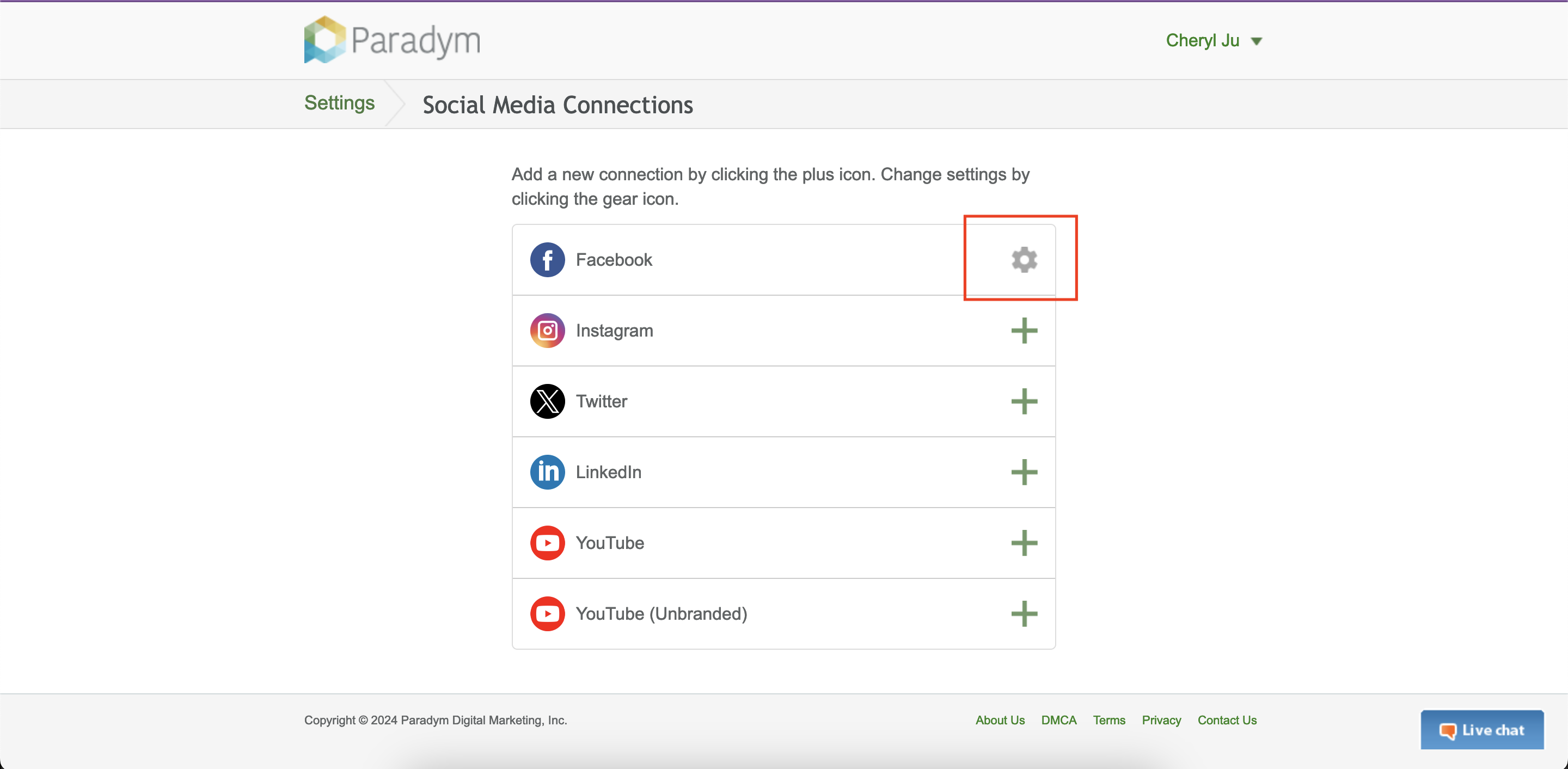Click the Twitter X logo icon

[547, 401]
